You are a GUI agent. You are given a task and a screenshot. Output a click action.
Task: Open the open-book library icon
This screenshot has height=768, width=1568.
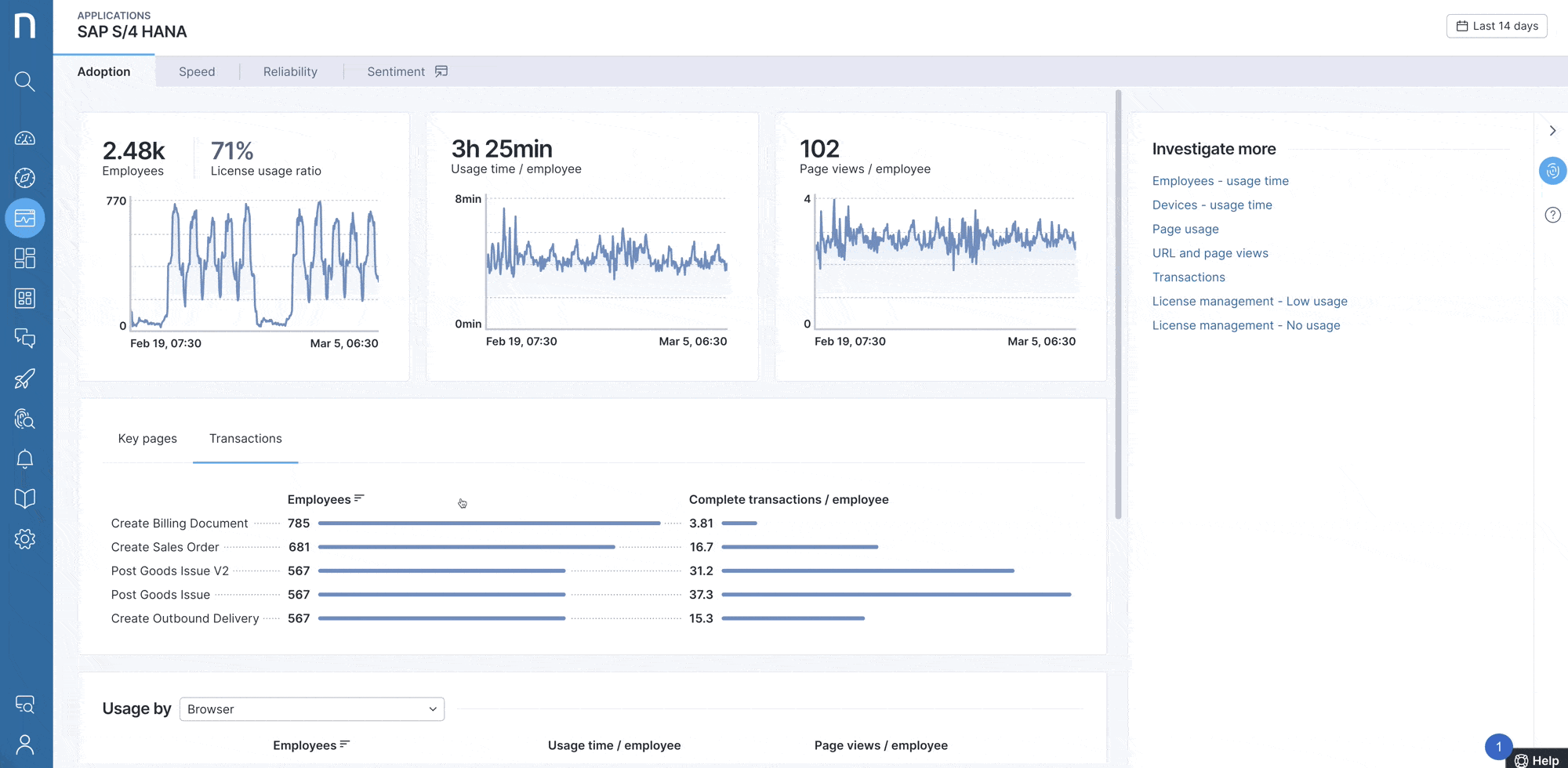(x=25, y=499)
